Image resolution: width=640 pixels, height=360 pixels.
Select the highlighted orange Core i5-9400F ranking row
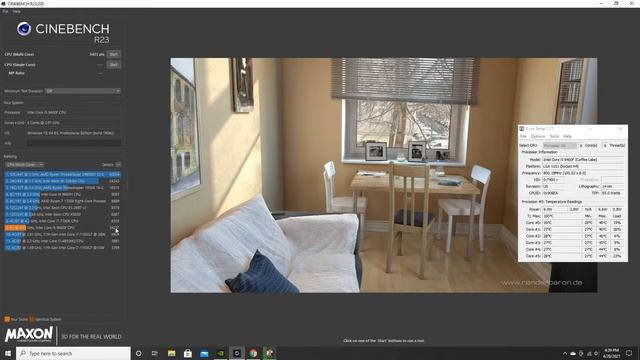pyautogui.click(x=63, y=227)
